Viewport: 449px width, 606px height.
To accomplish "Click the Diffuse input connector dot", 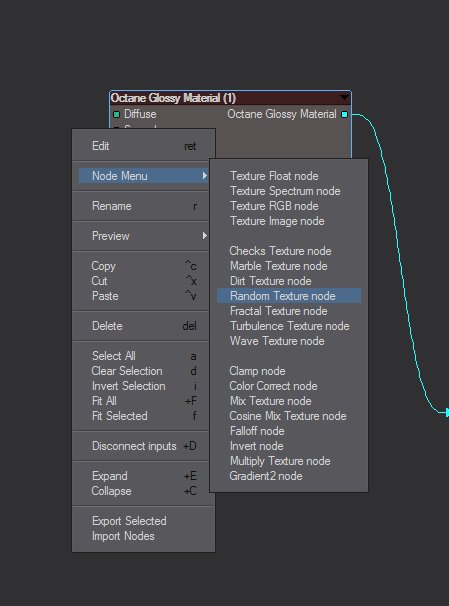I will [x=116, y=114].
